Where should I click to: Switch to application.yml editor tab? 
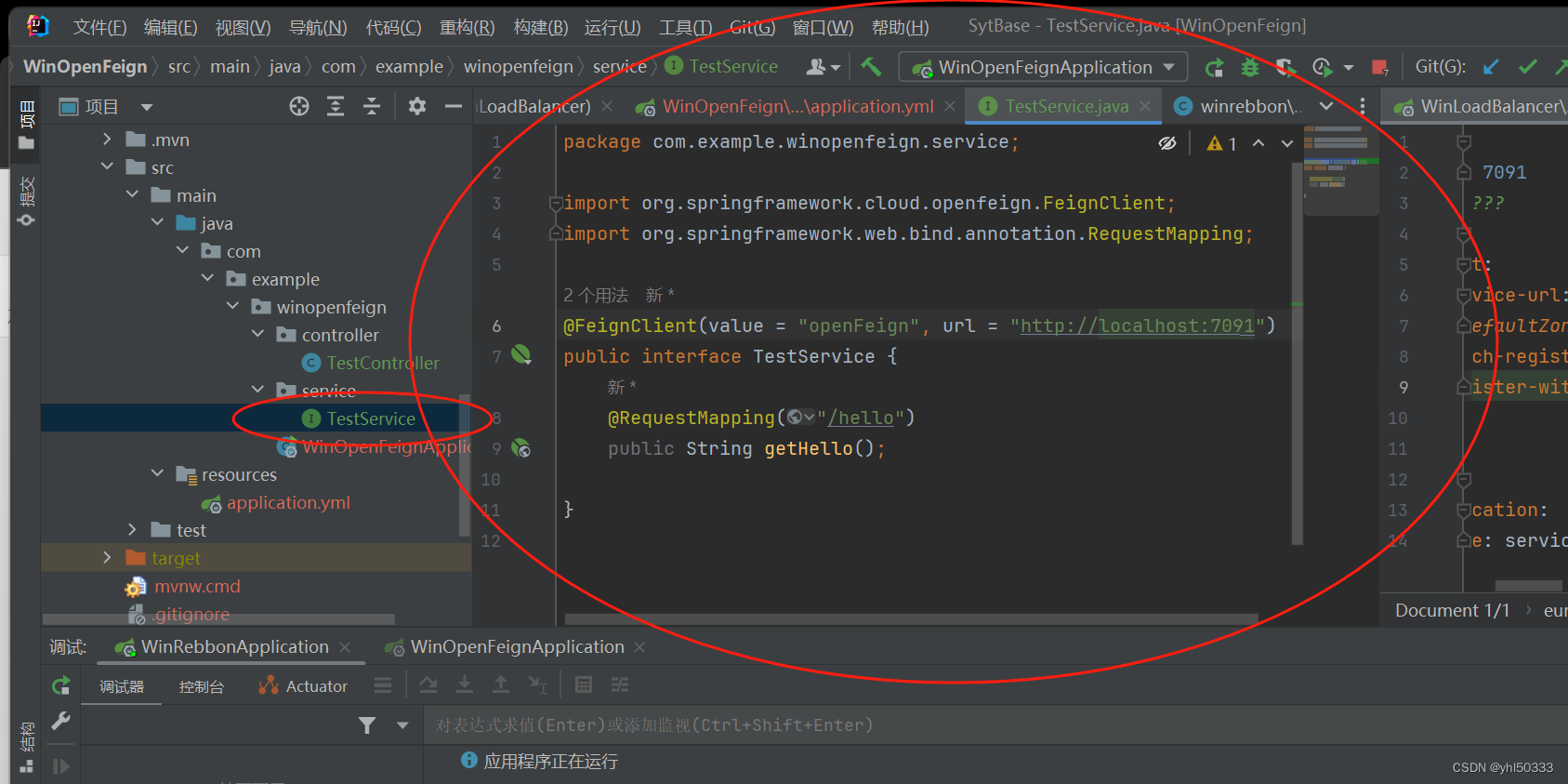(x=797, y=107)
